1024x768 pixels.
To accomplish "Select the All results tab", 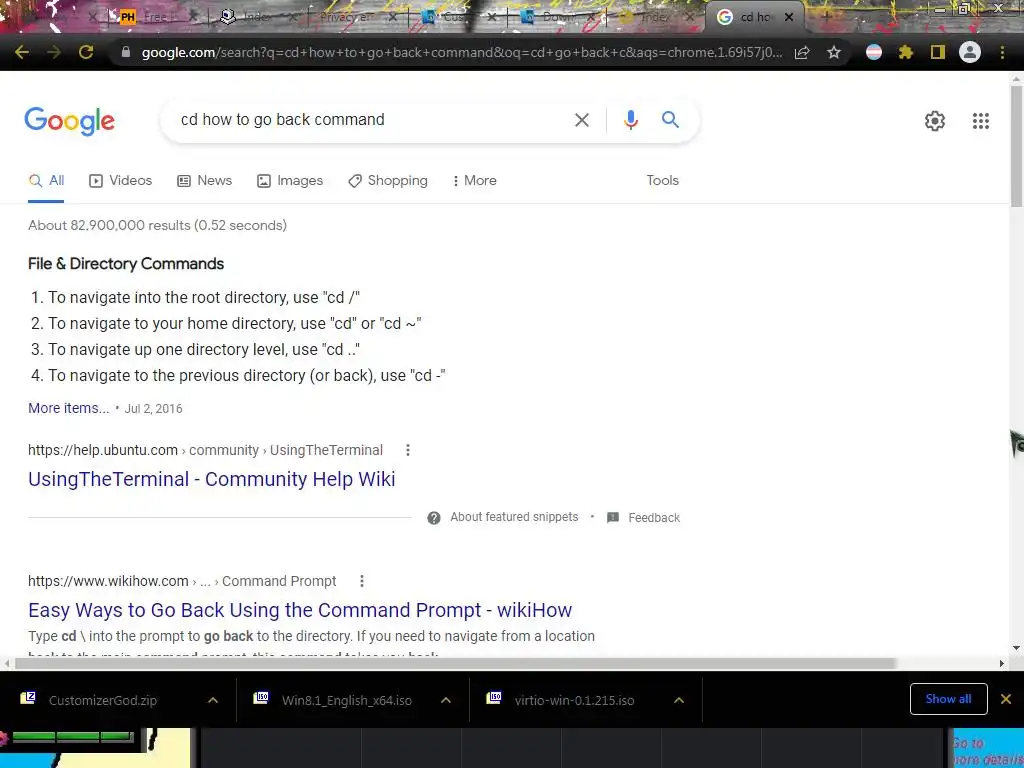I will tap(46, 181).
